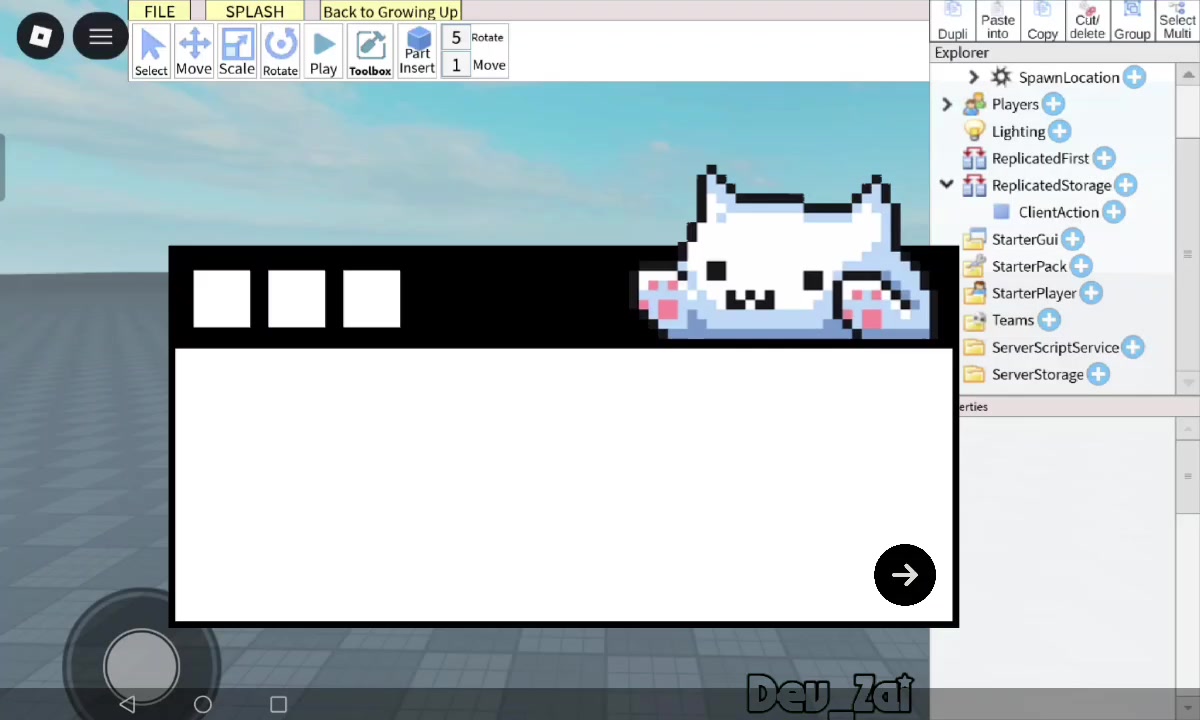Select StarterPack in Explorer
This screenshot has width=1200, height=720.
point(1029,266)
